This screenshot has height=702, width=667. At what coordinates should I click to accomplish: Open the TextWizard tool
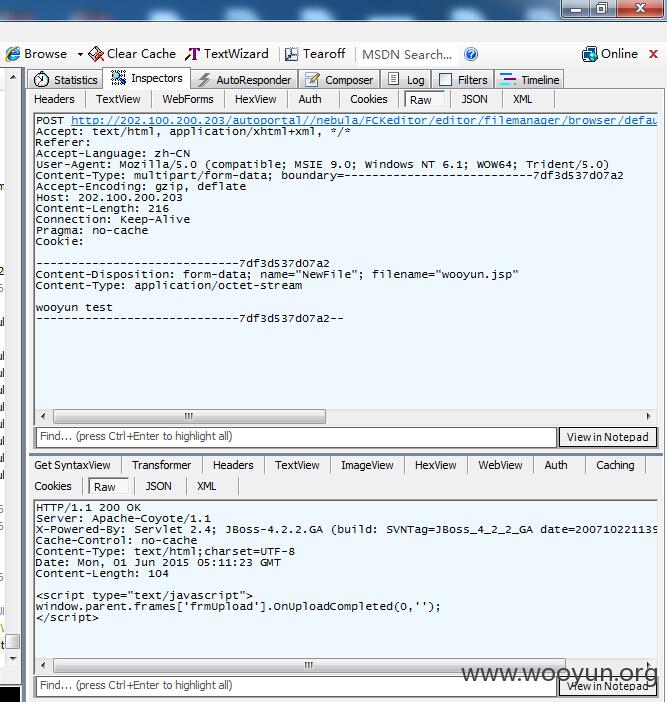(227, 54)
